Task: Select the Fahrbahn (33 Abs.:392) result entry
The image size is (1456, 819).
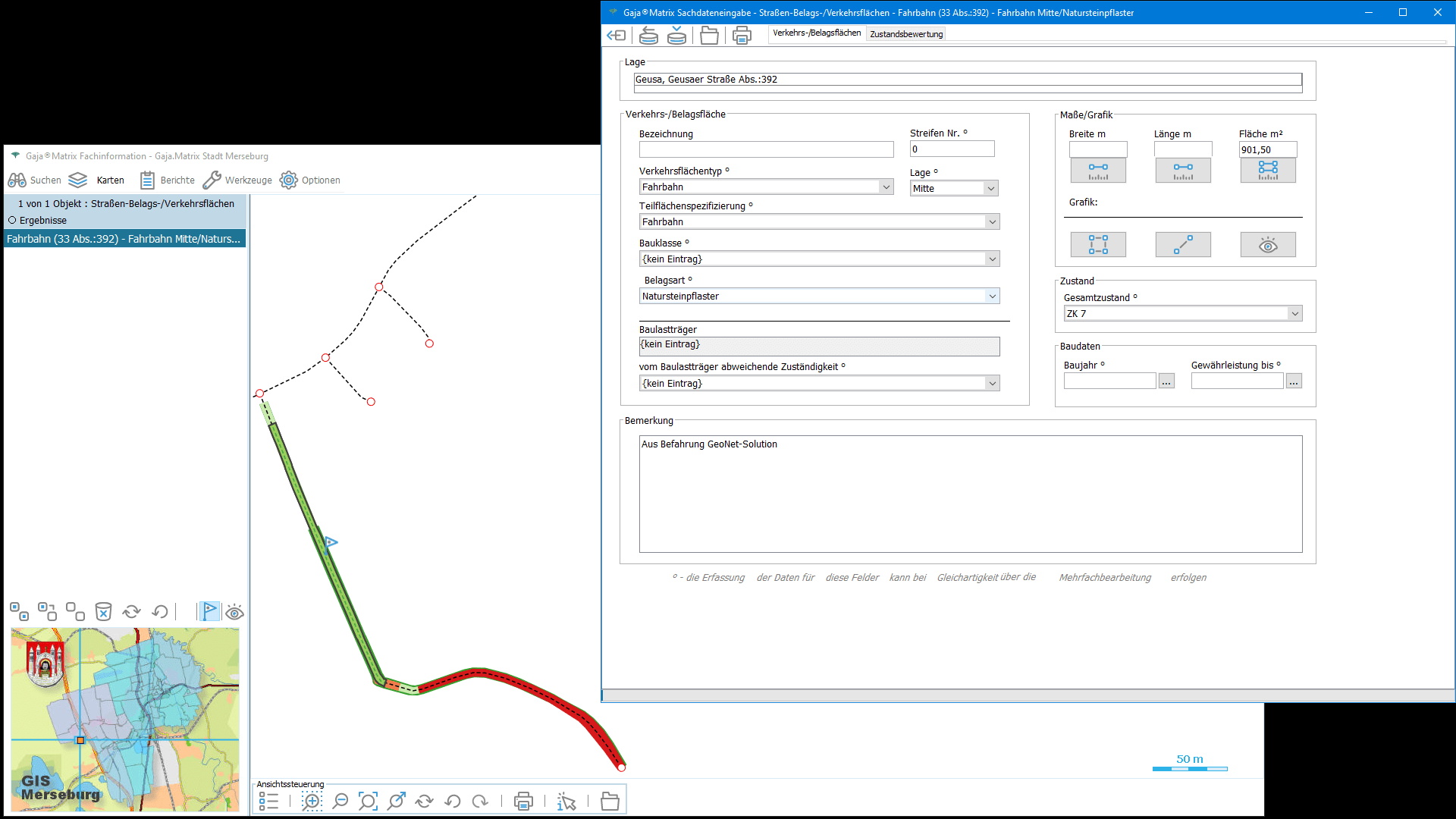Action: [124, 238]
